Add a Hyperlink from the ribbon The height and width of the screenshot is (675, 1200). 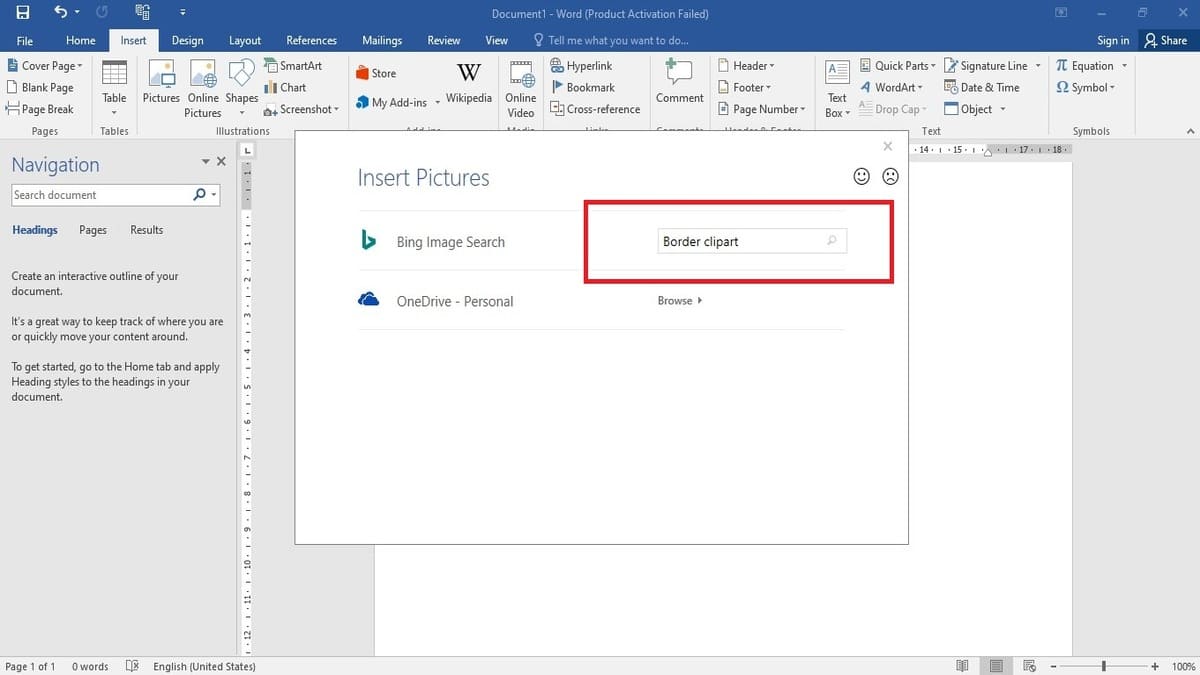click(x=581, y=65)
